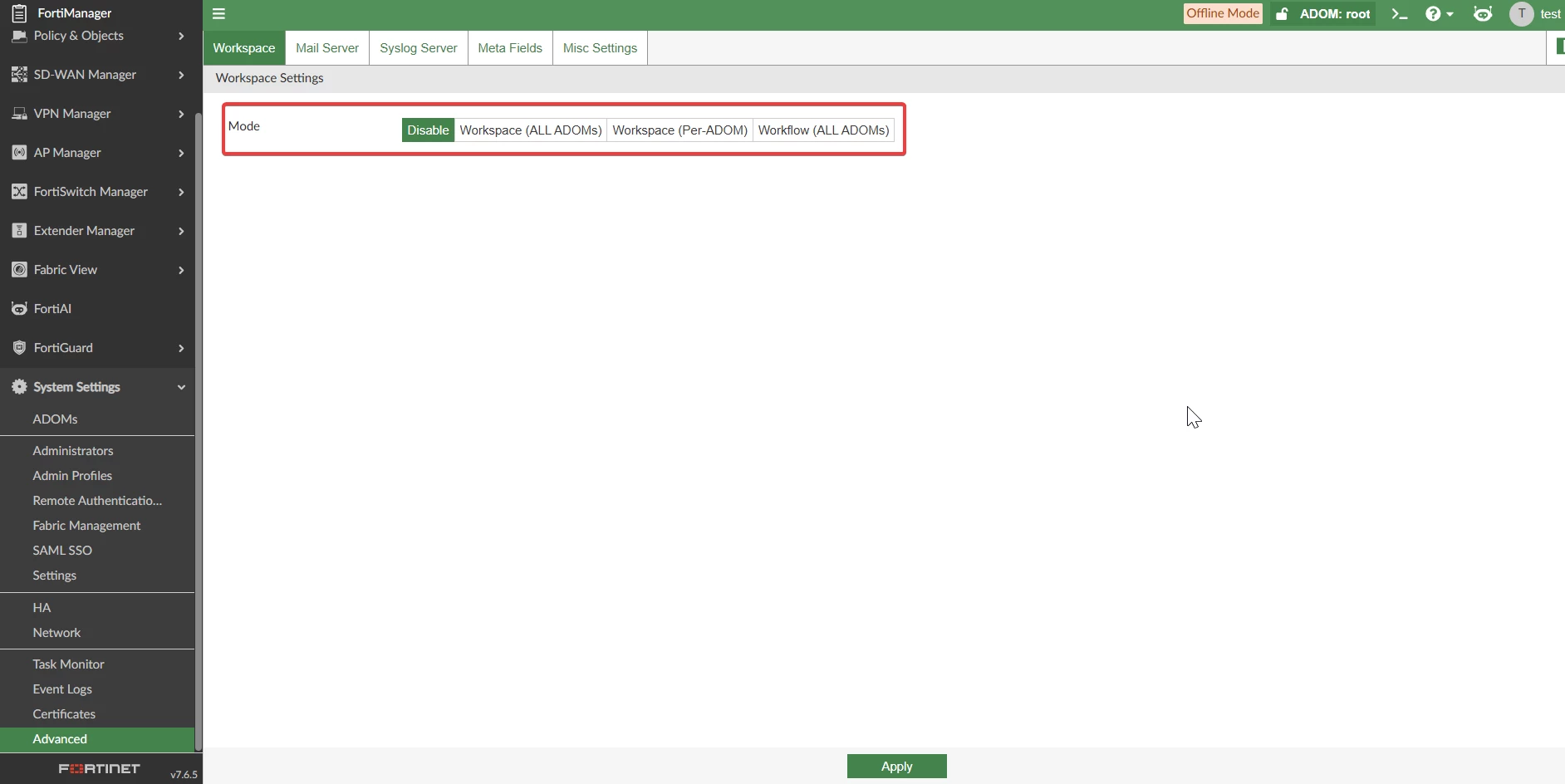Click the FortiManager clipboard logo icon
Image resolution: width=1565 pixels, height=784 pixels.
tap(19, 13)
